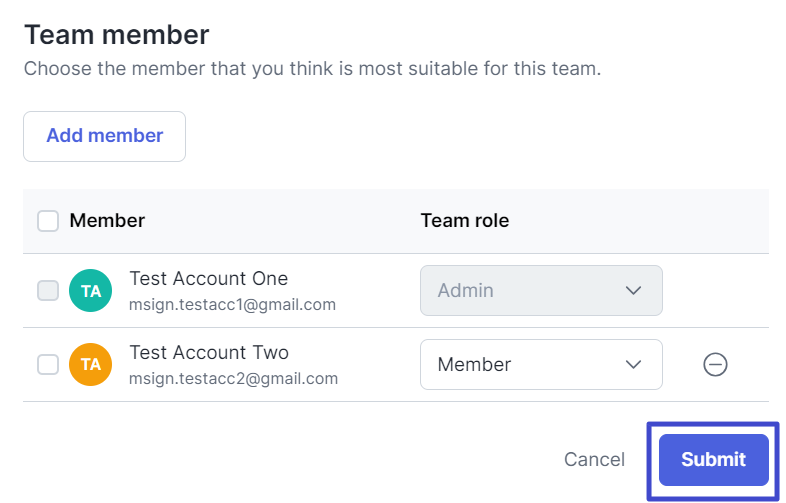
Task: Click chevron in Member role dropdown
Action: coord(633,365)
